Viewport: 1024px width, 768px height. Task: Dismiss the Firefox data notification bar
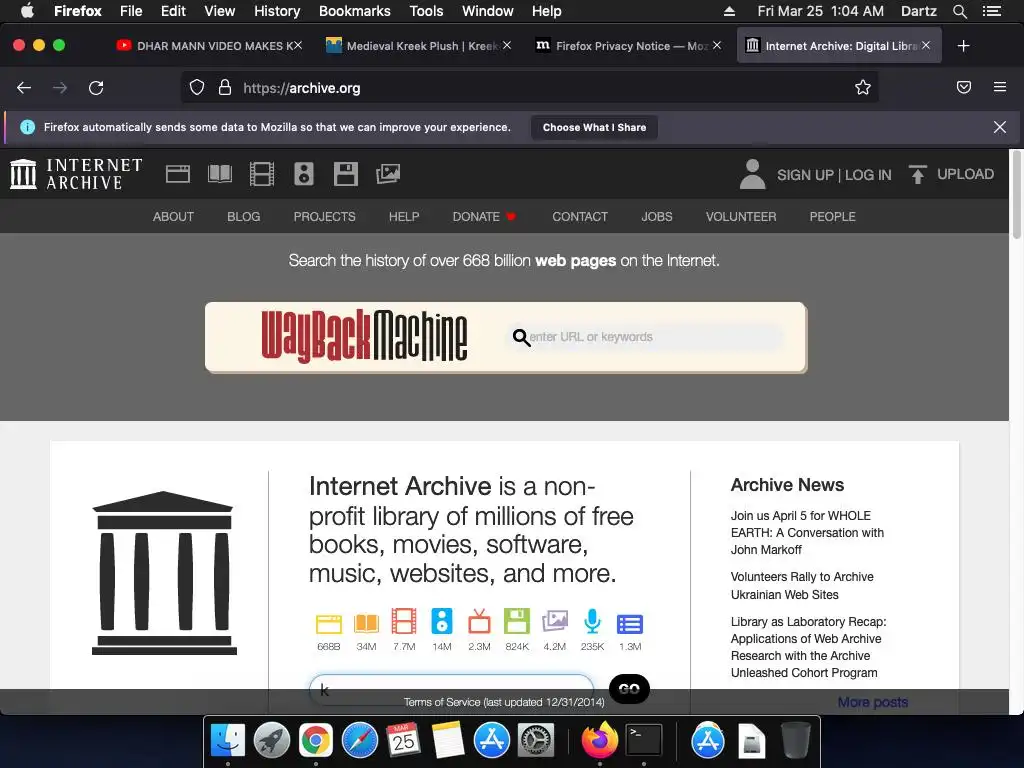[x=1000, y=127]
